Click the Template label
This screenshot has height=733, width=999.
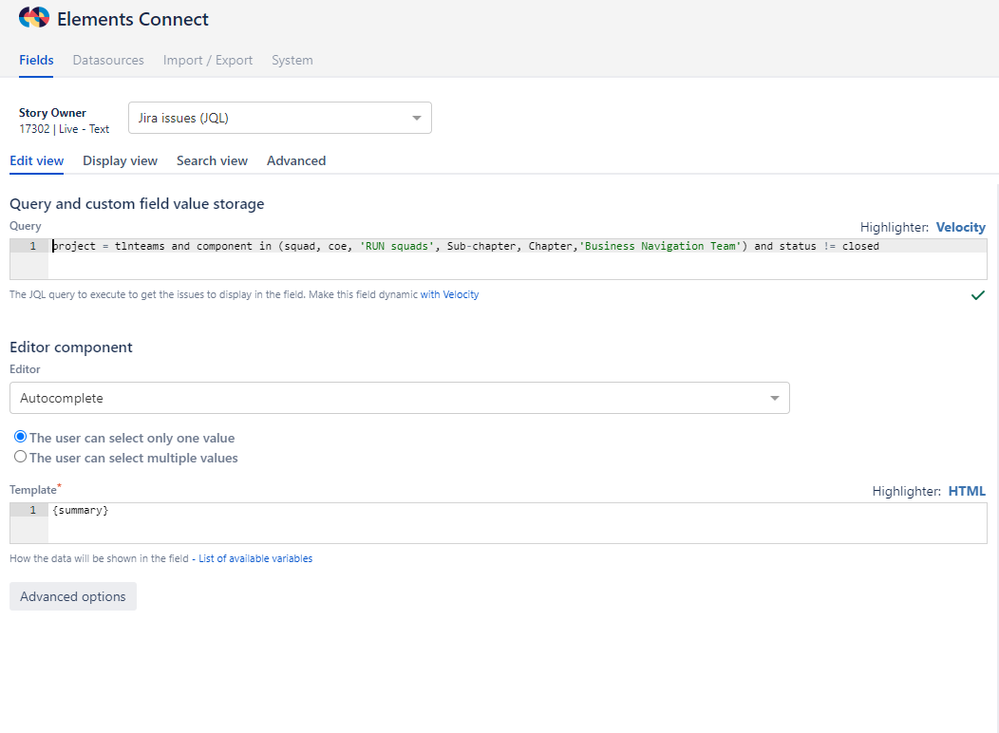coord(33,490)
